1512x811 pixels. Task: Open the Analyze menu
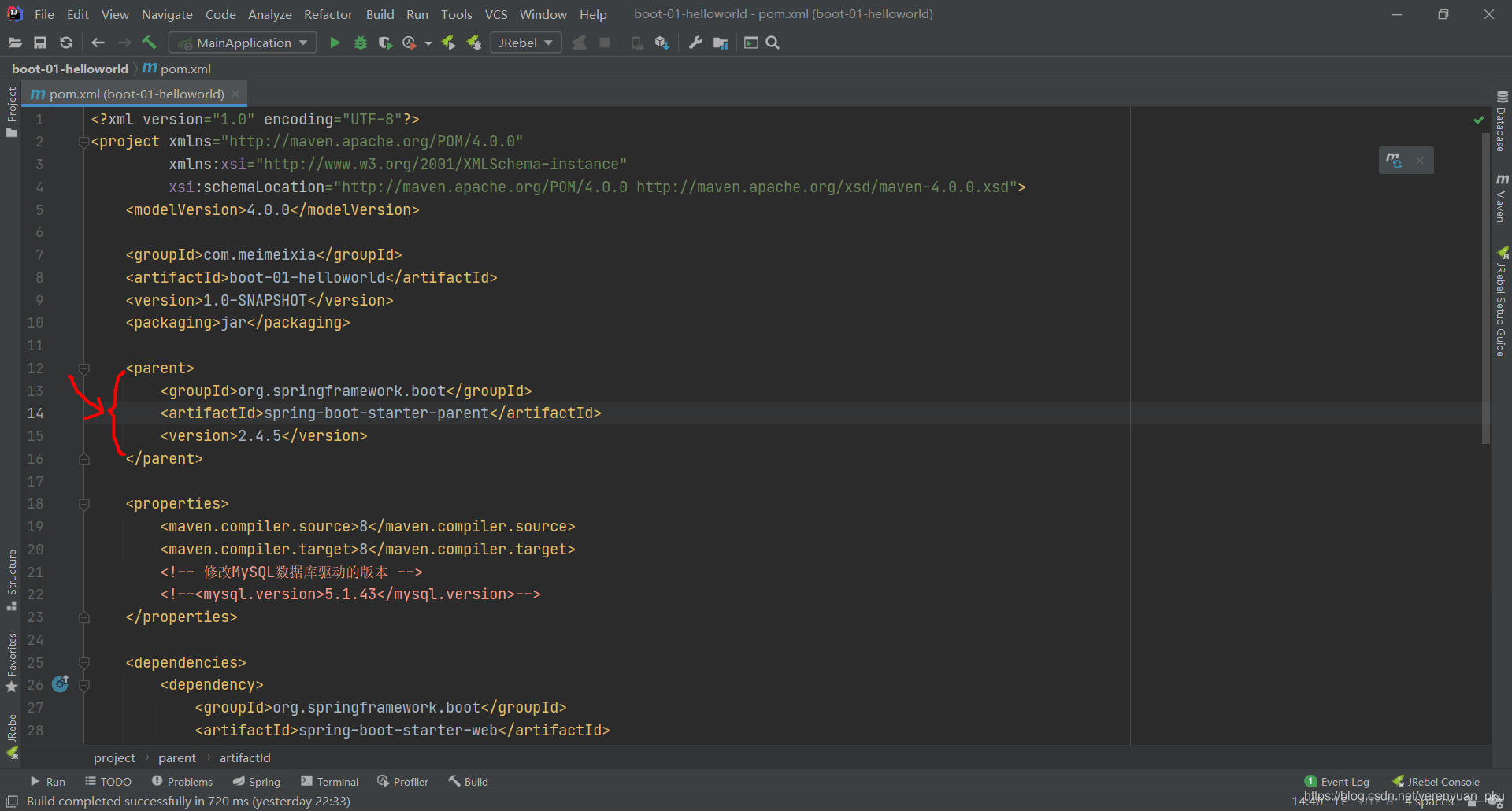(x=270, y=14)
